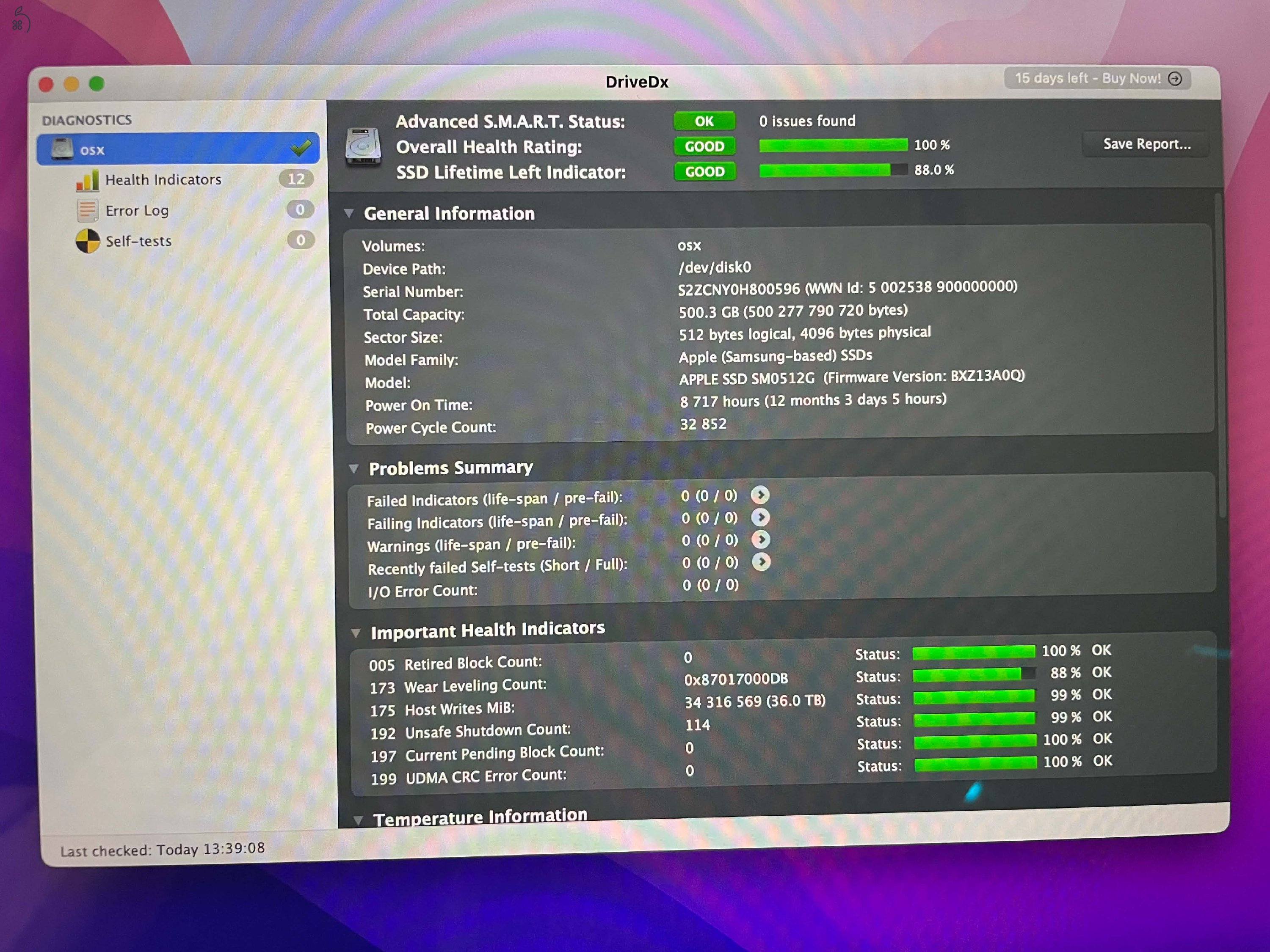Viewport: 1270px width, 952px height.
Task: Click the 34 316 569 (36.0 TB) value
Action: (755, 702)
